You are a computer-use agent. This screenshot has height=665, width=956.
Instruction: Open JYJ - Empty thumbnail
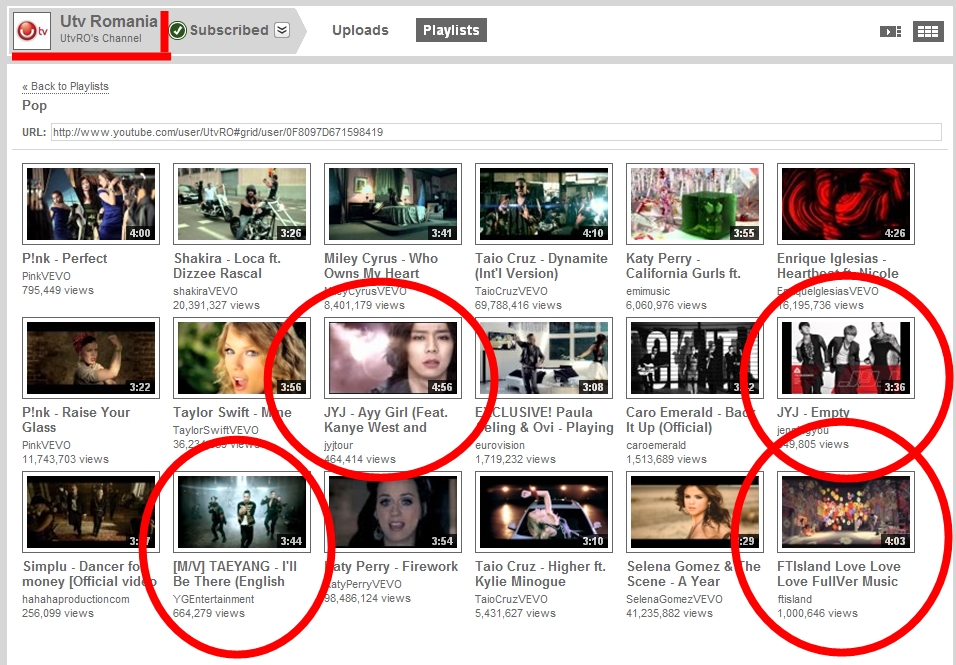[846, 358]
